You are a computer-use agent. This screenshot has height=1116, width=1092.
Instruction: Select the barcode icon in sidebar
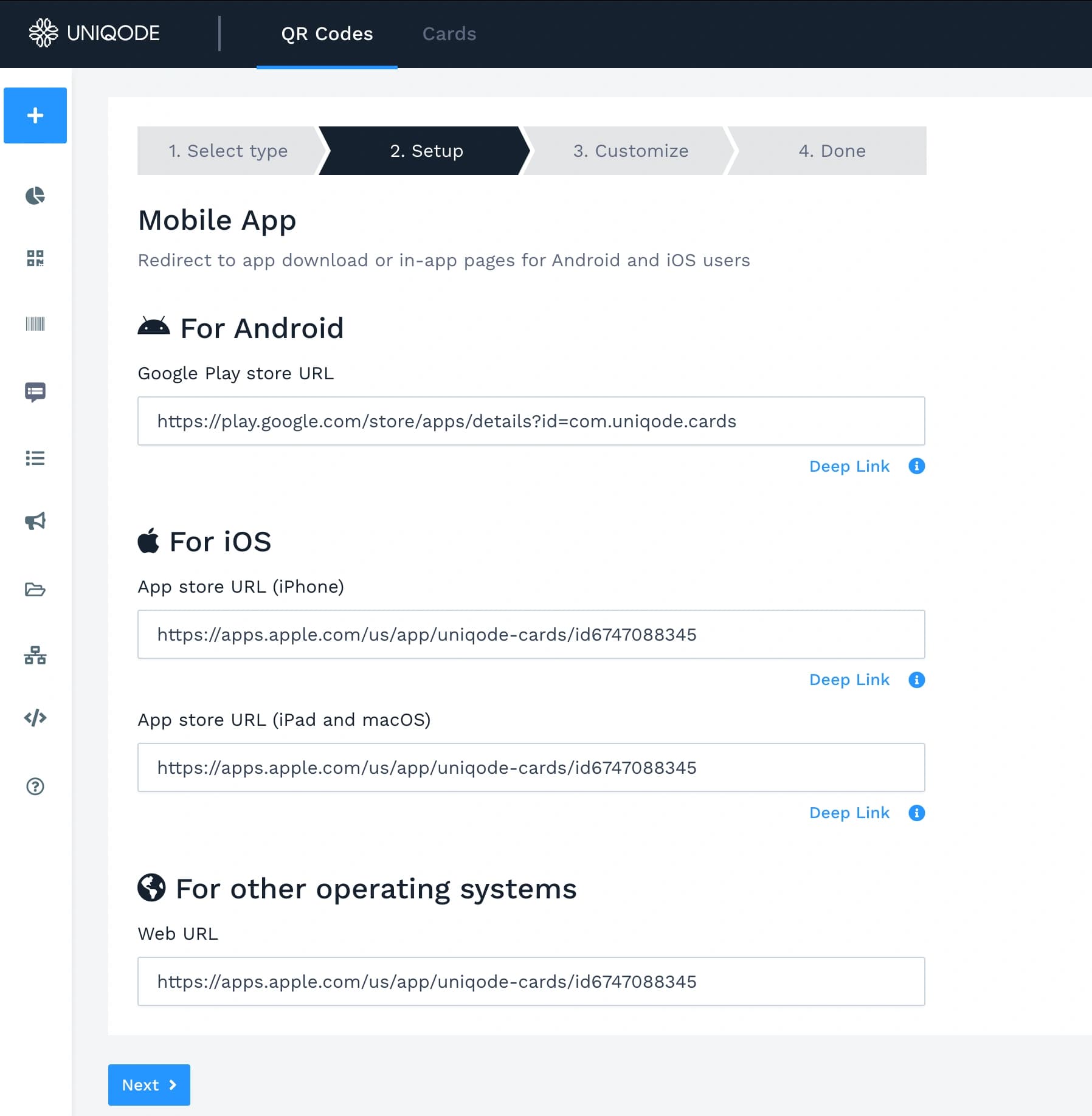tap(35, 324)
